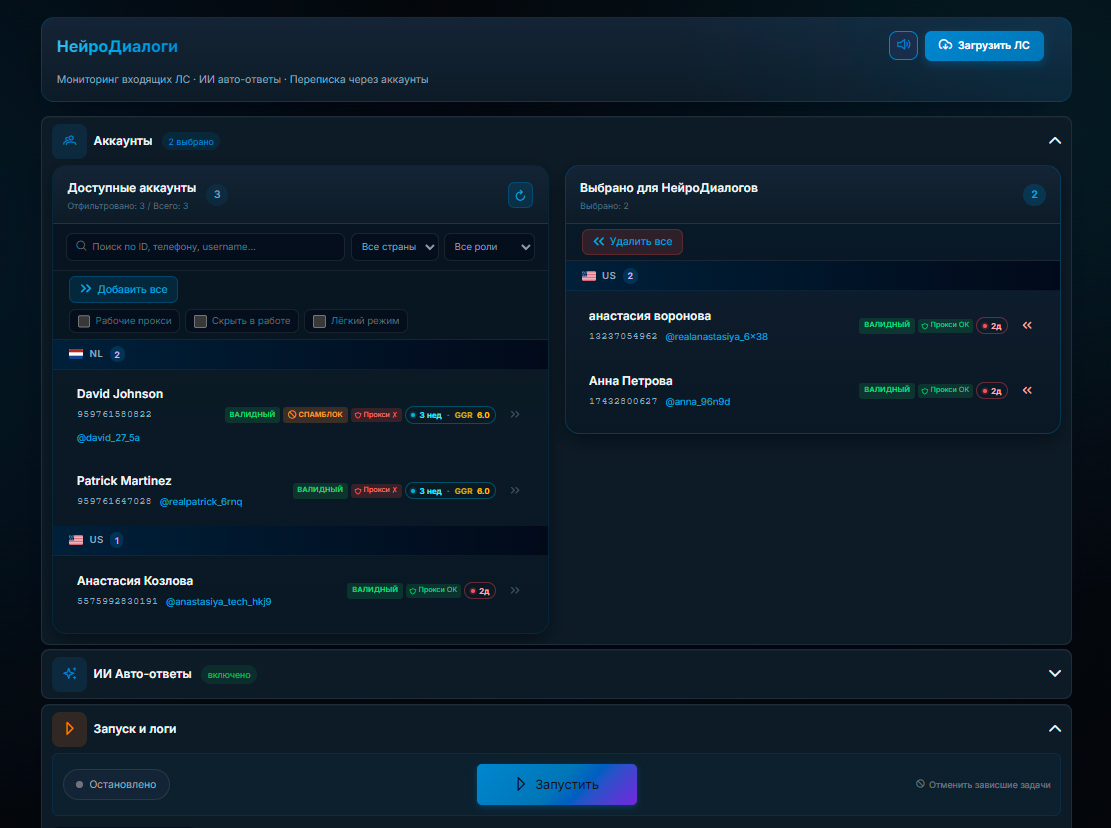Click the Добавить все button
Screen dimensions: 1111x828
123,289
